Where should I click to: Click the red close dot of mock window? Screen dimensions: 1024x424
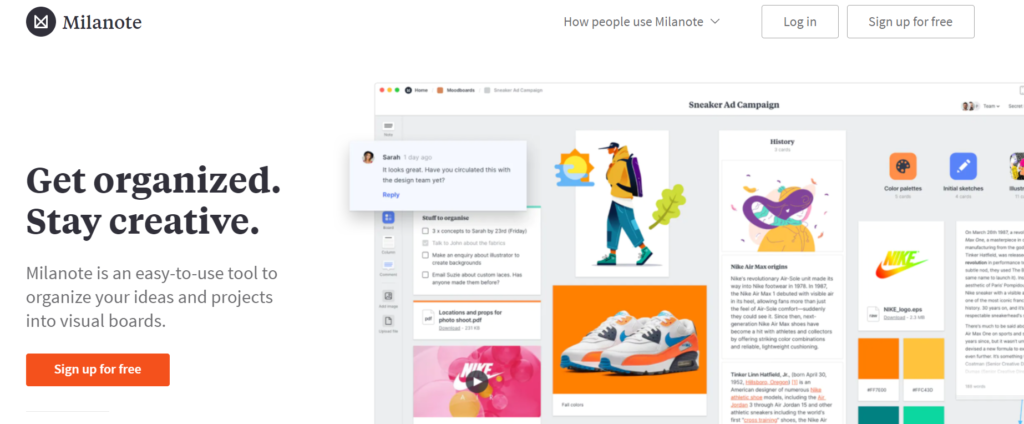click(x=382, y=90)
